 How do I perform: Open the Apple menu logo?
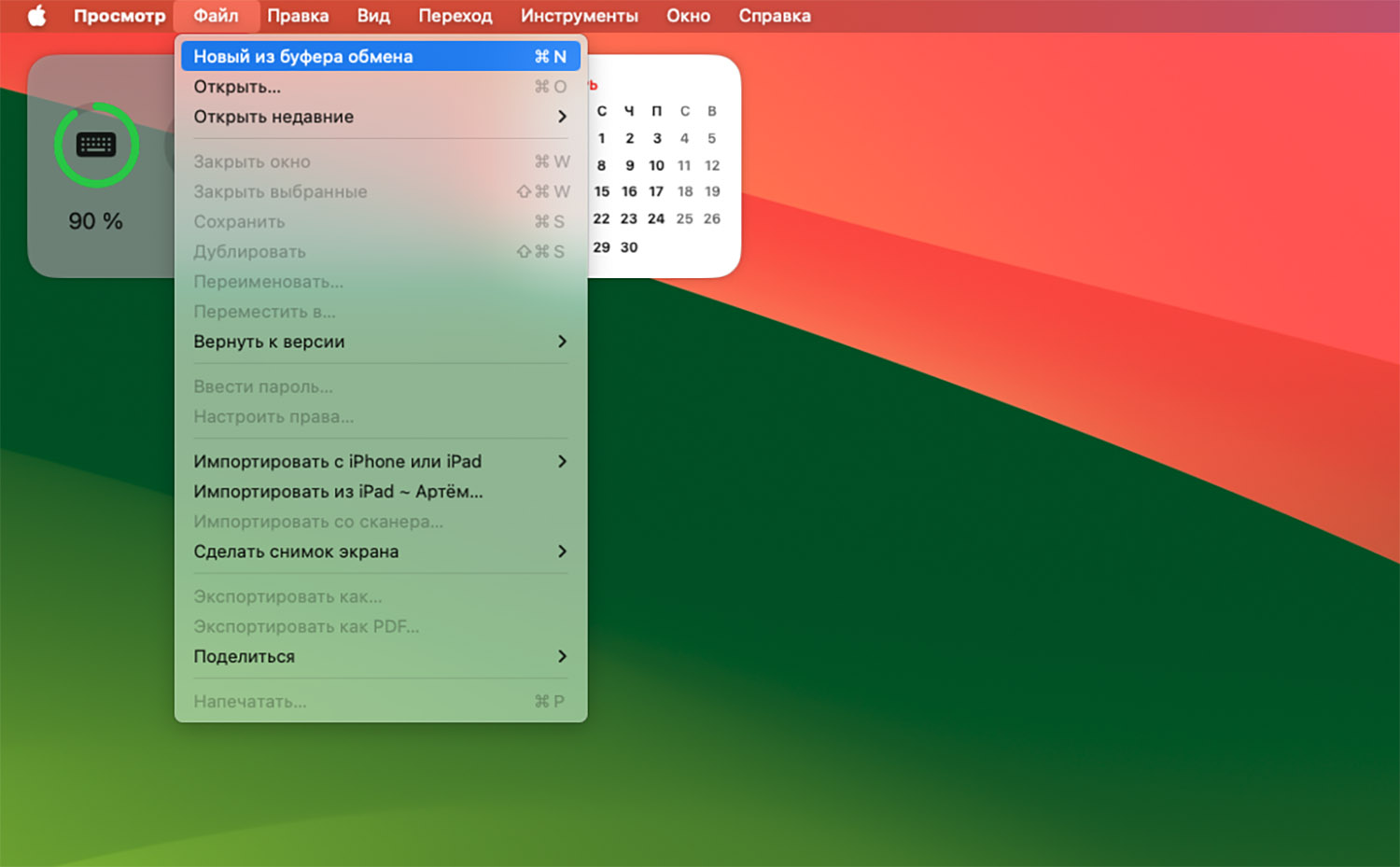[36, 16]
